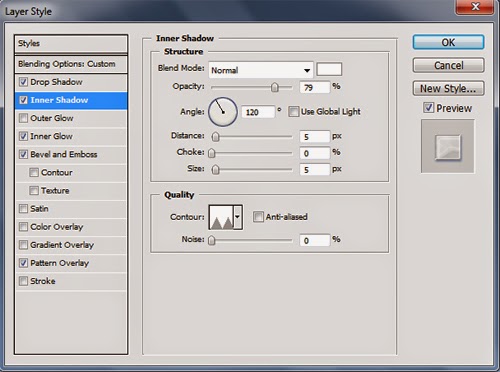Viewport: 500px width, 372px height.
Task: Open the Contour curve thumbnail picker
Action: 221,217
